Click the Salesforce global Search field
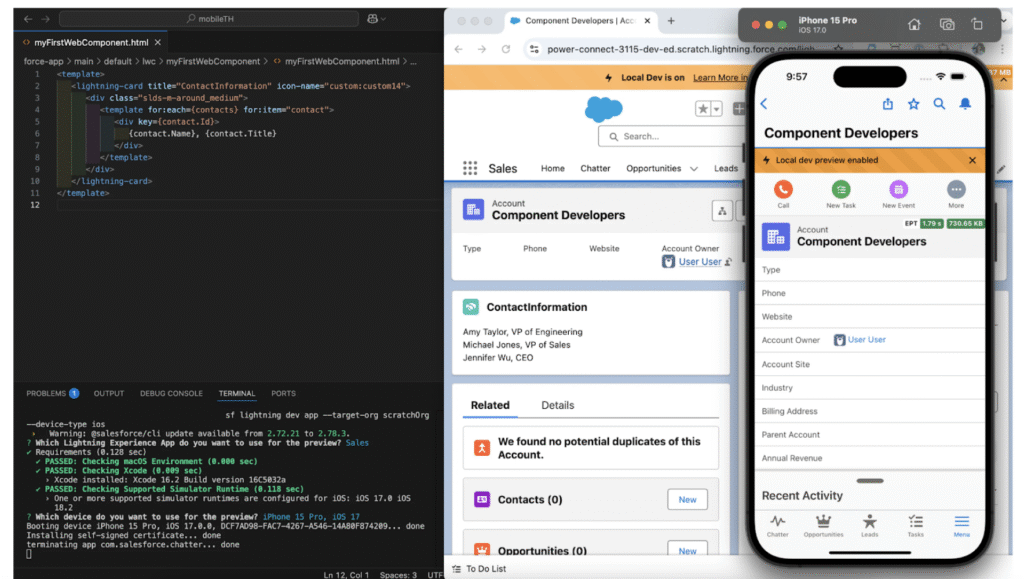The height and width of the screenshot is (579, 1024). click(x=673, y=136)
